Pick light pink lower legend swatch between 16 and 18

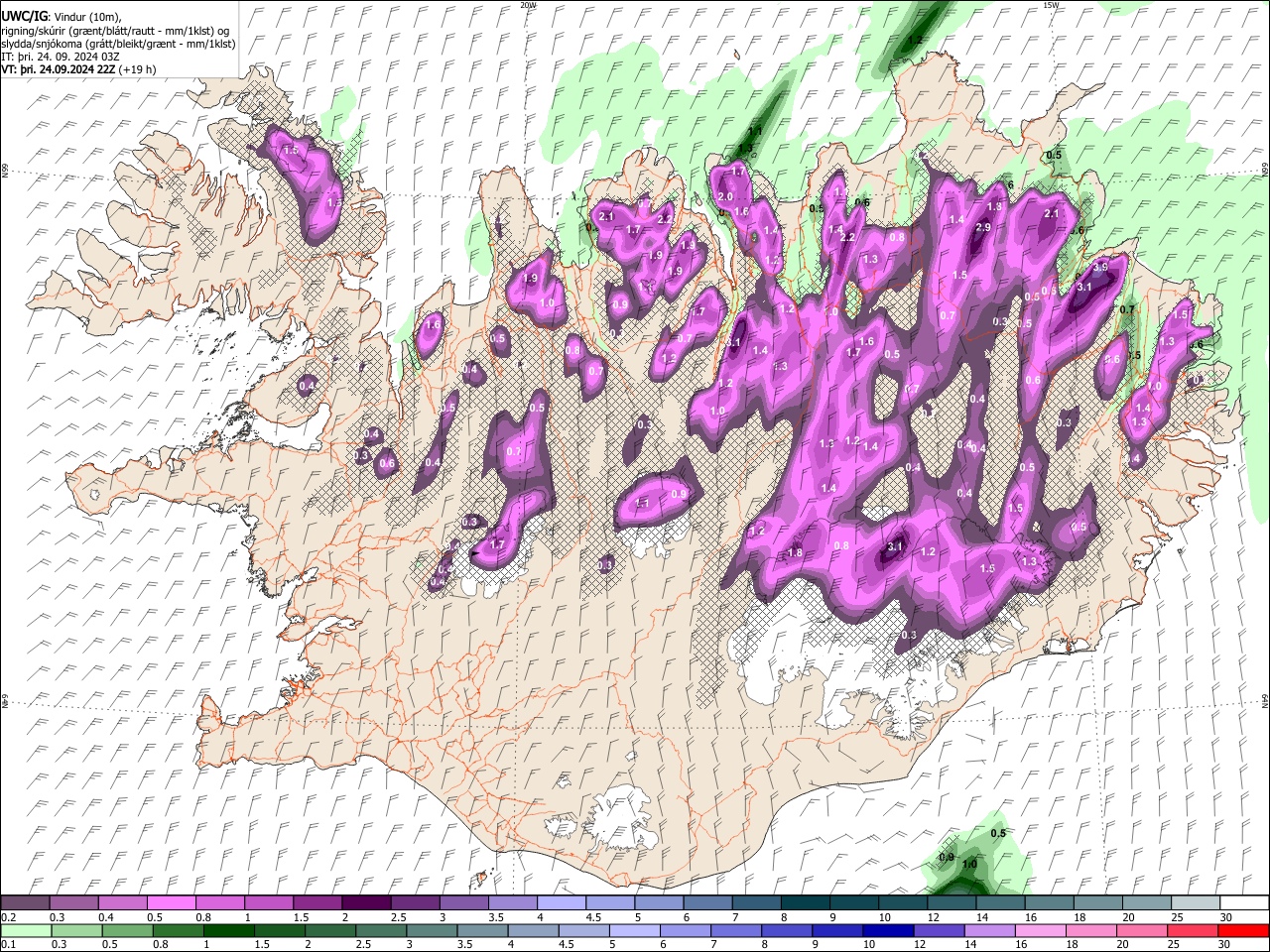[1040, 930]
